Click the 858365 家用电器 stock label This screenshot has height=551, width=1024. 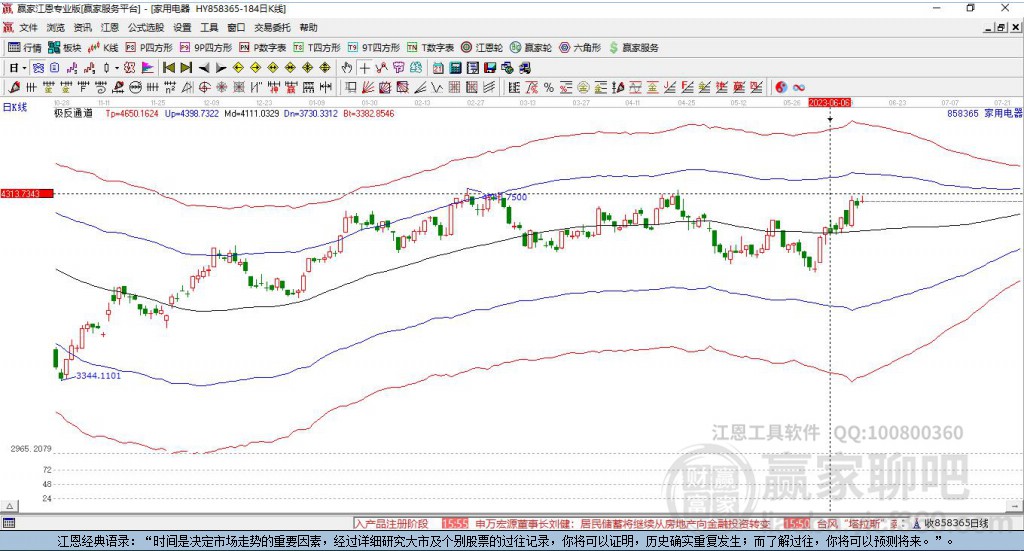(x=984, y=114)
